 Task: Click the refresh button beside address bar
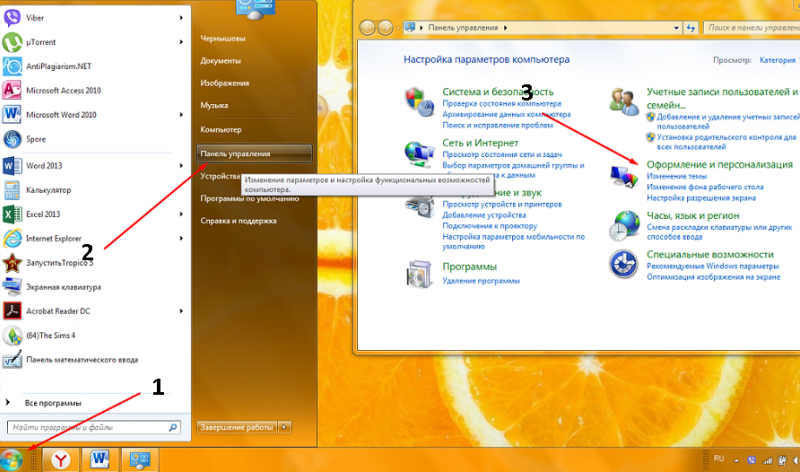[691, 28]
